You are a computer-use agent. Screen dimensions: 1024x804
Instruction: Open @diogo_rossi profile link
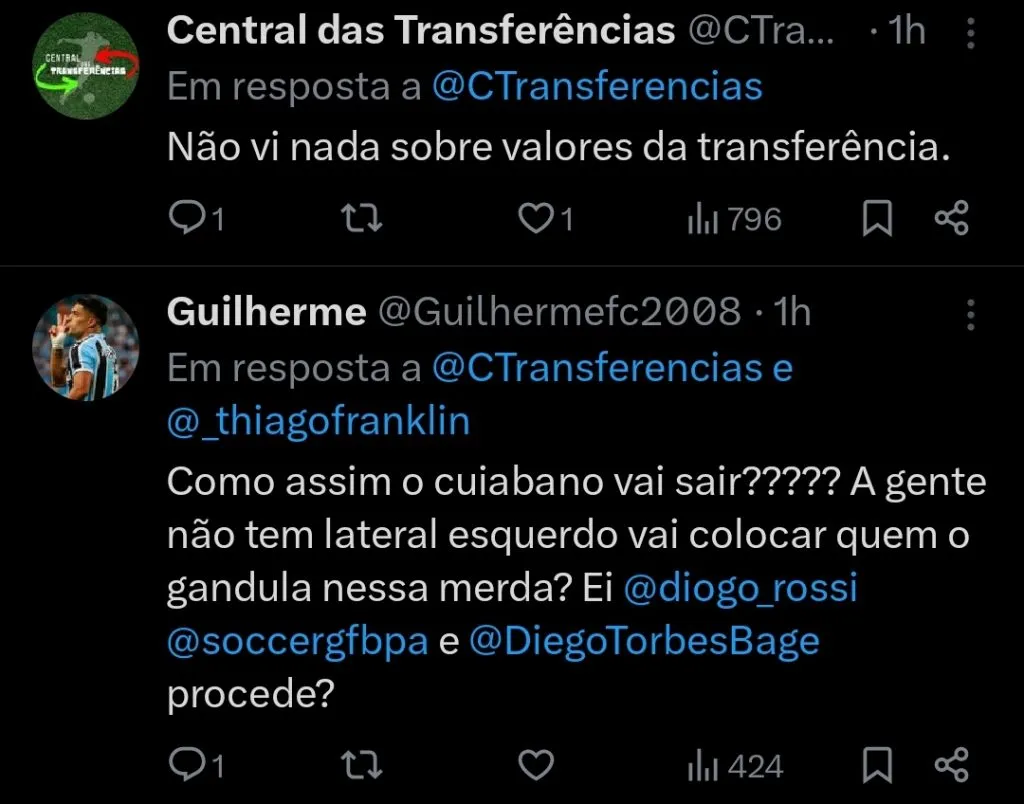coord(741,589)
